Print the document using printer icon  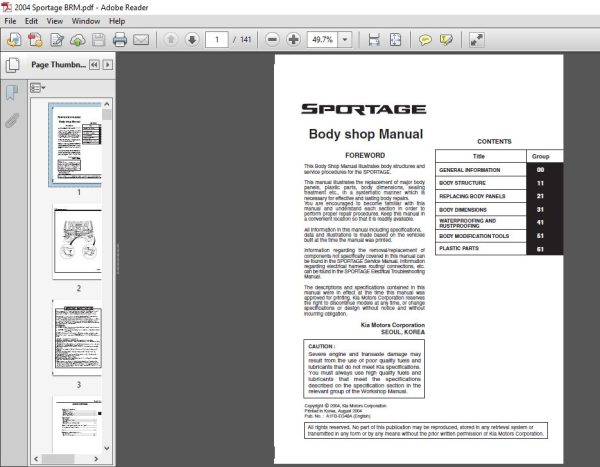click(x=120, y=39)
